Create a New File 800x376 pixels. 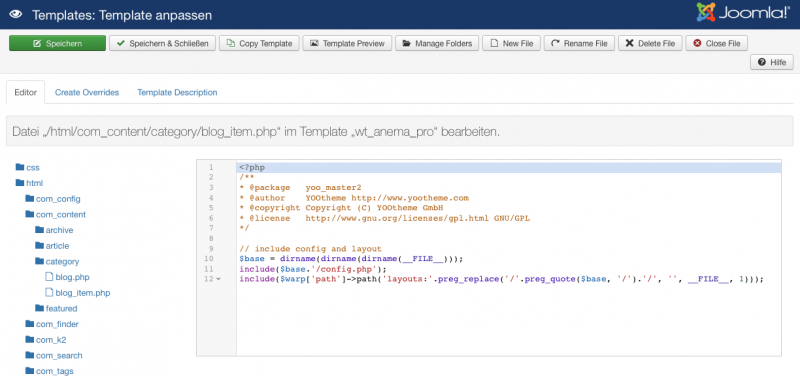click(x=511, y=43)
